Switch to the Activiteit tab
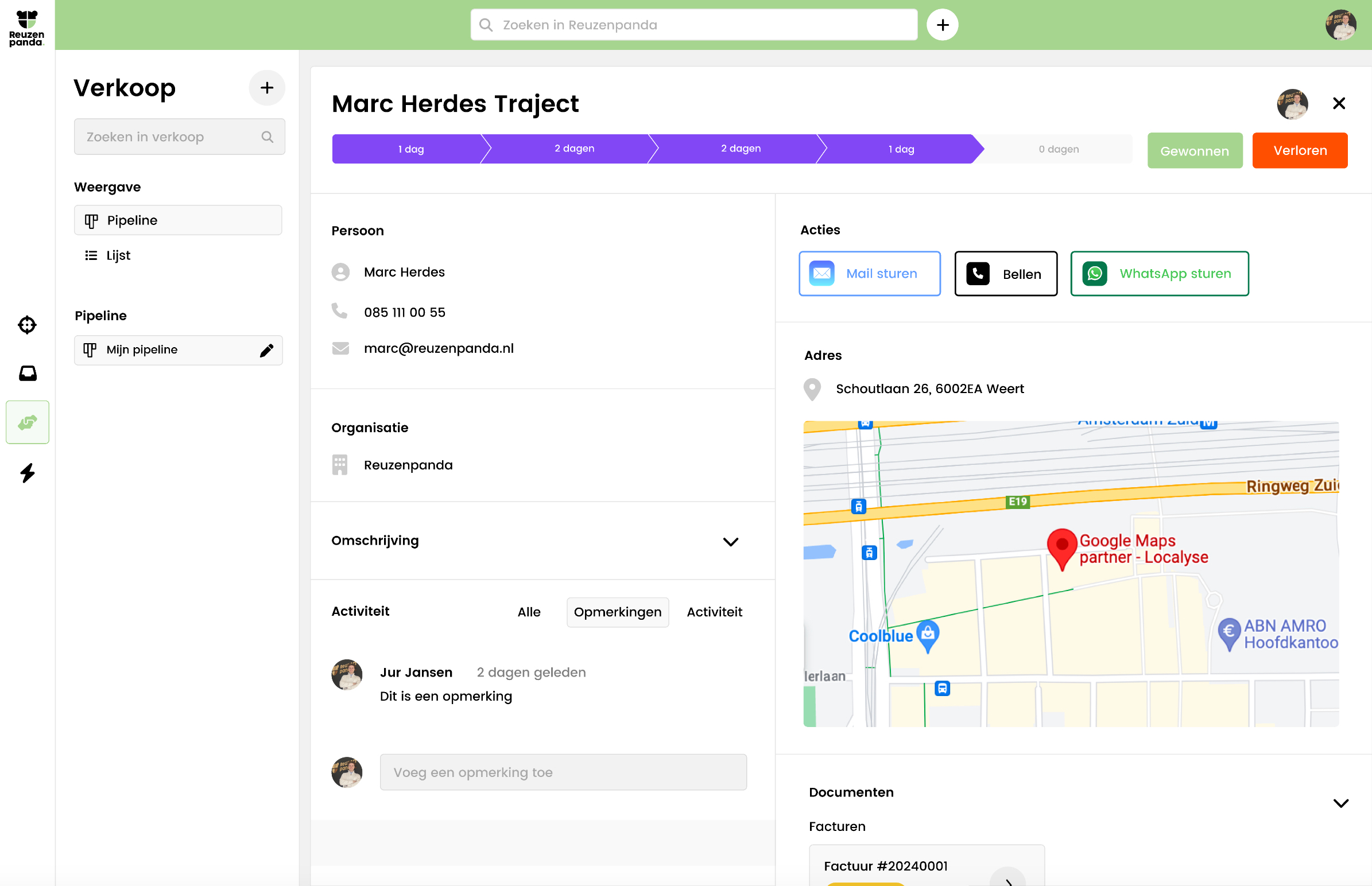Image resolution: width=1372 pixels, height=886 pixels. click(x=714, y=612)
